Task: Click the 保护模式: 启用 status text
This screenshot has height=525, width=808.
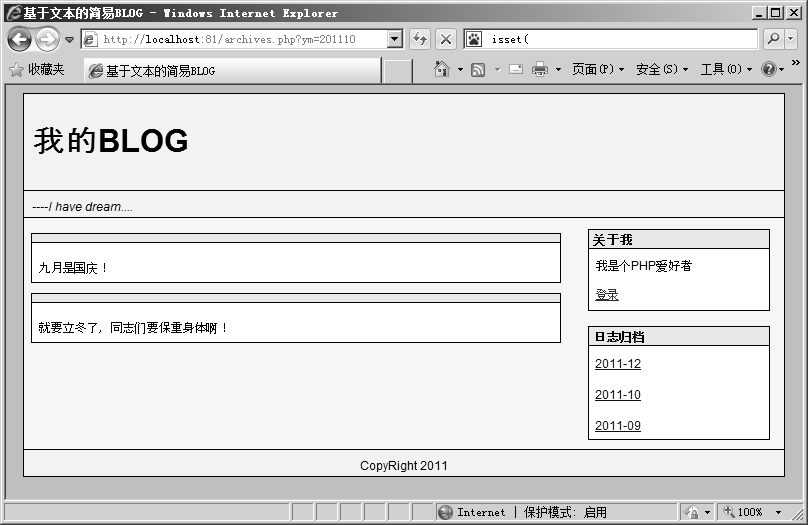Action: pyautogui.click(x=565, y=512)
